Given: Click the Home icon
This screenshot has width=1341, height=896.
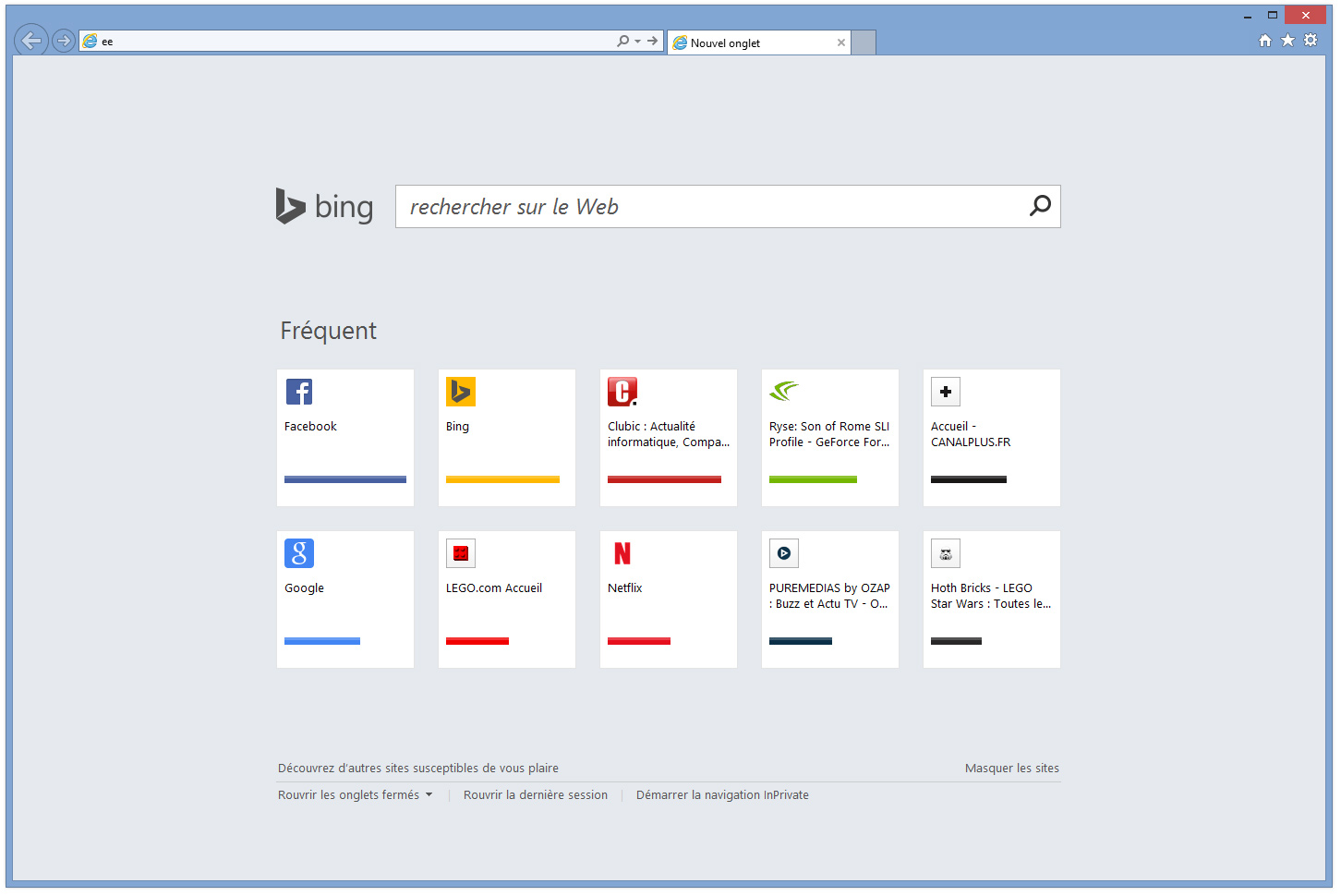Looking at the screenshot, I should pyautogui.click(x=1265, y=40).
